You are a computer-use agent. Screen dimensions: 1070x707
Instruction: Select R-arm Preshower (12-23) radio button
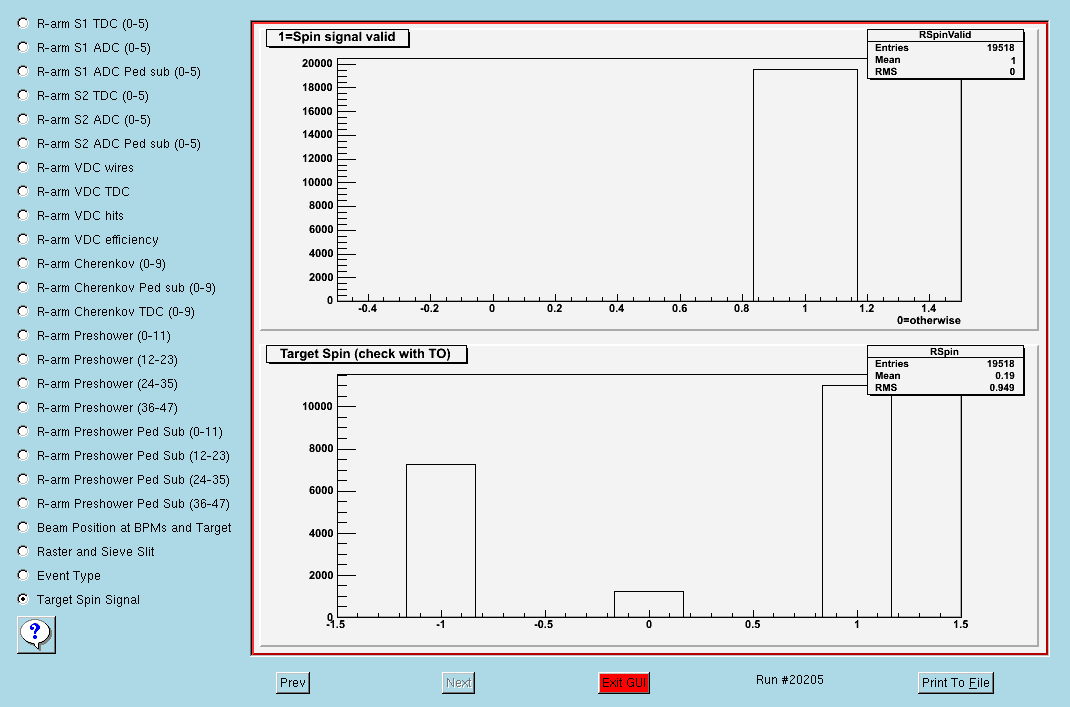point(23,359)
